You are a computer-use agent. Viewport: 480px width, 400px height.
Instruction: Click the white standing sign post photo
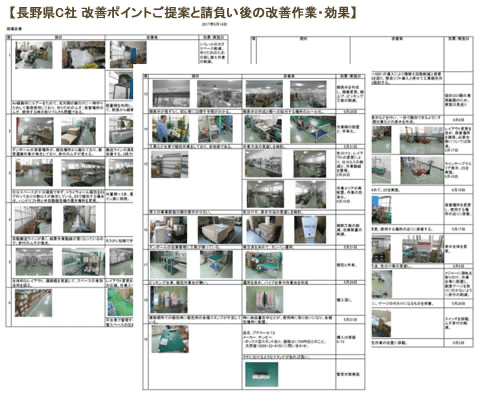point(310,230)
